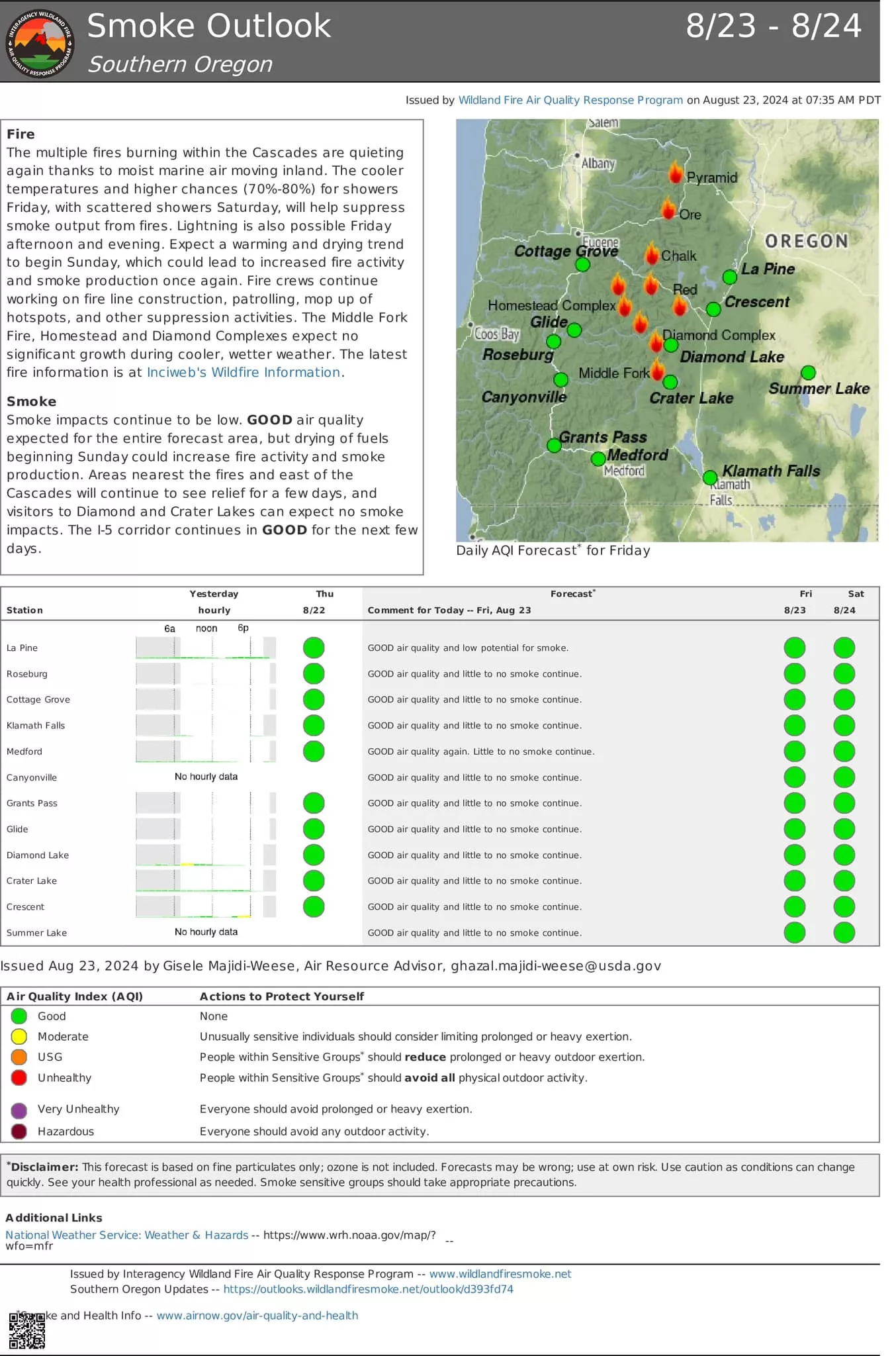Select the Crater Lake station marker on map
The height and width of the screenshot is (1356, 896).
point(670,382)
